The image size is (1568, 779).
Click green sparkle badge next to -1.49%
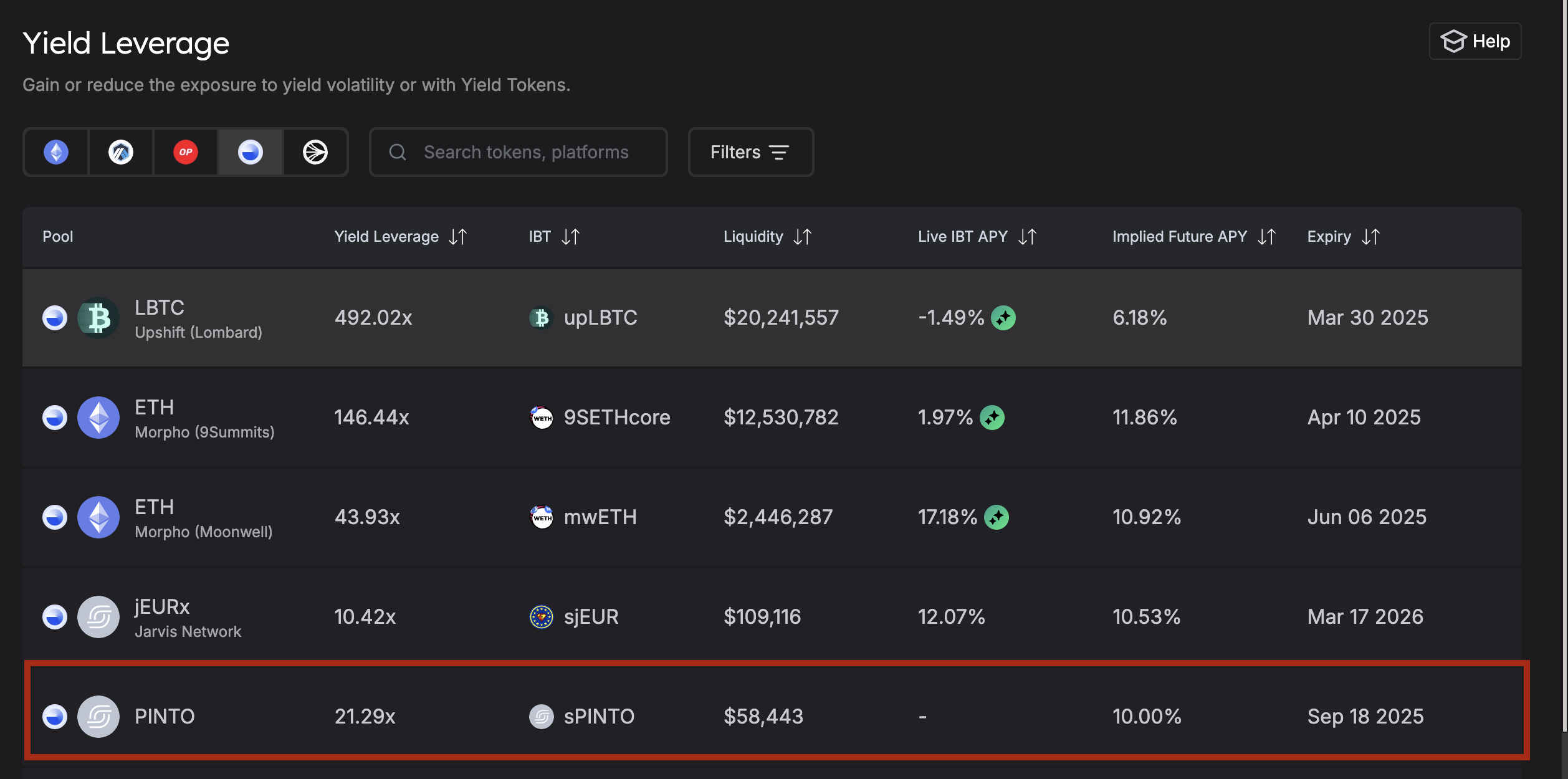[1003, 318]
